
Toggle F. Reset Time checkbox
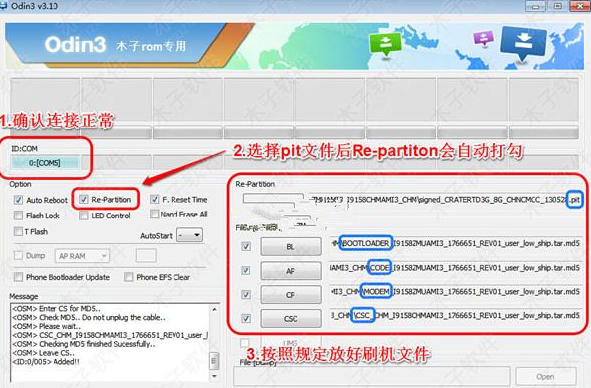154,199
